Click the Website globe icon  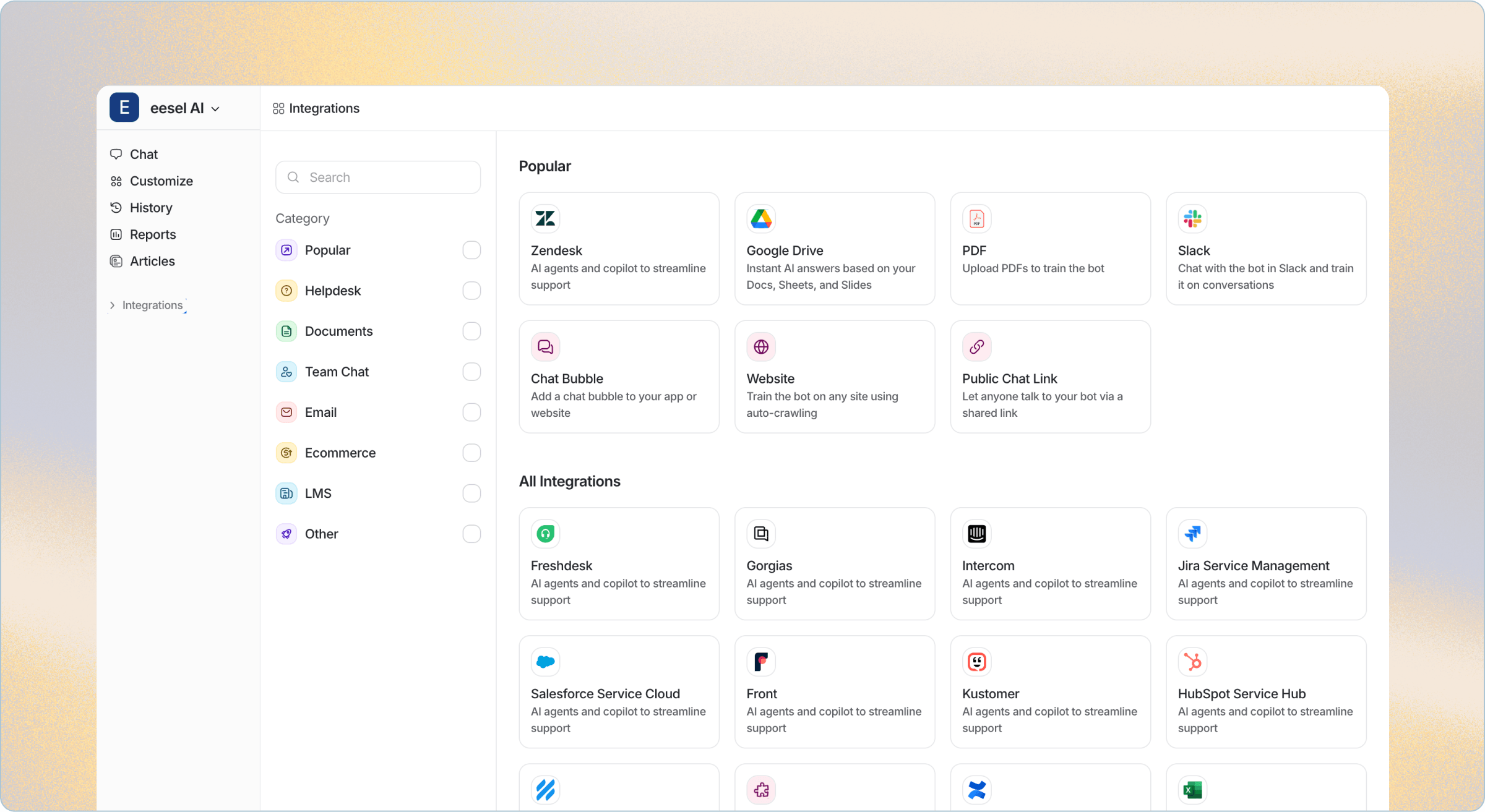point(761,346)
